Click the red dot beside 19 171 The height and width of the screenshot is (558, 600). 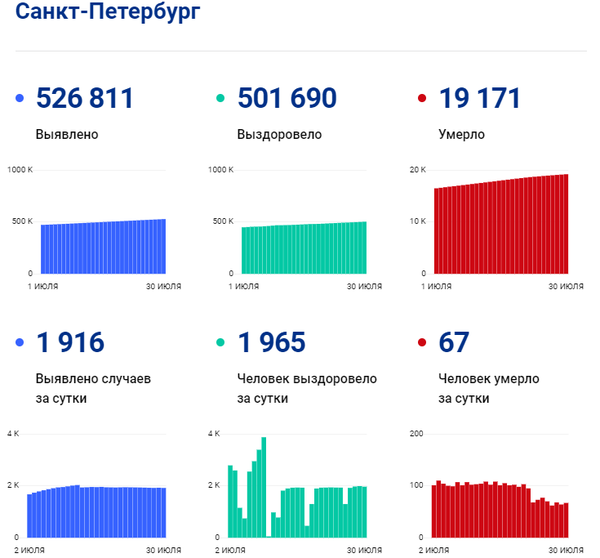[423, 98]
